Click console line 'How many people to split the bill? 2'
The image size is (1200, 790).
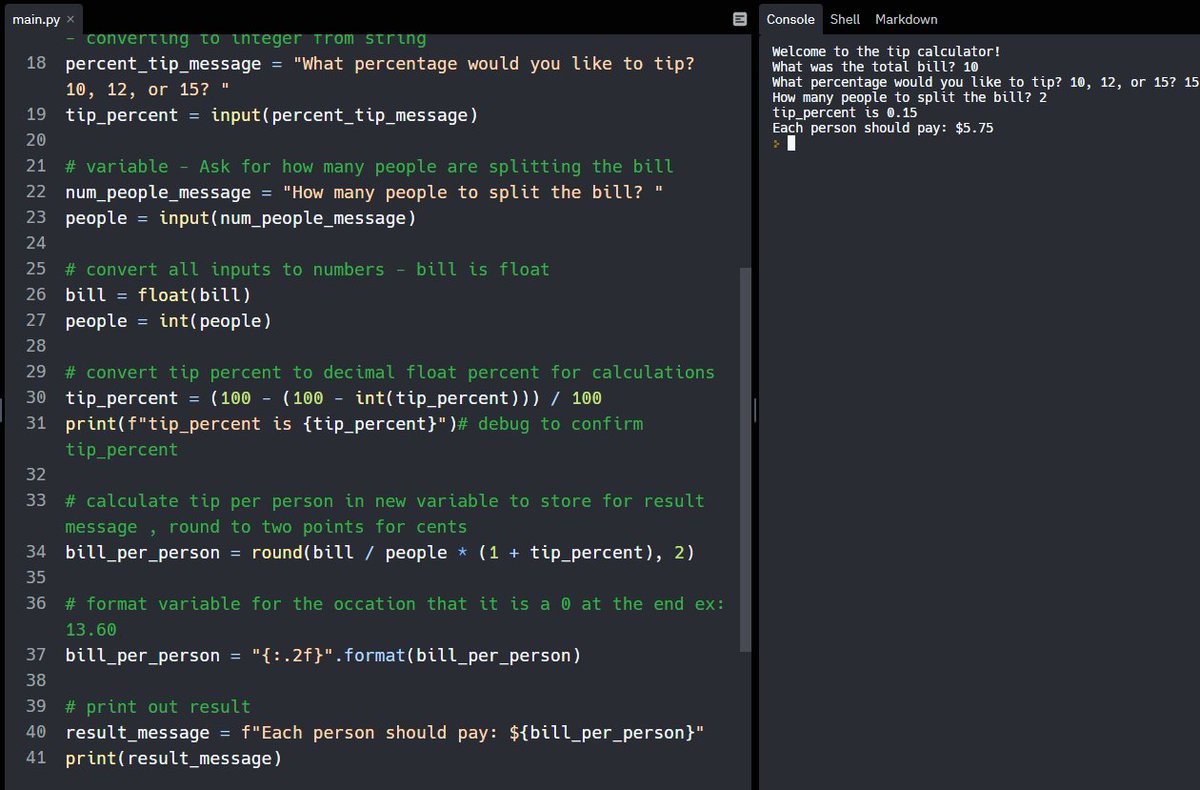point(909,98)
